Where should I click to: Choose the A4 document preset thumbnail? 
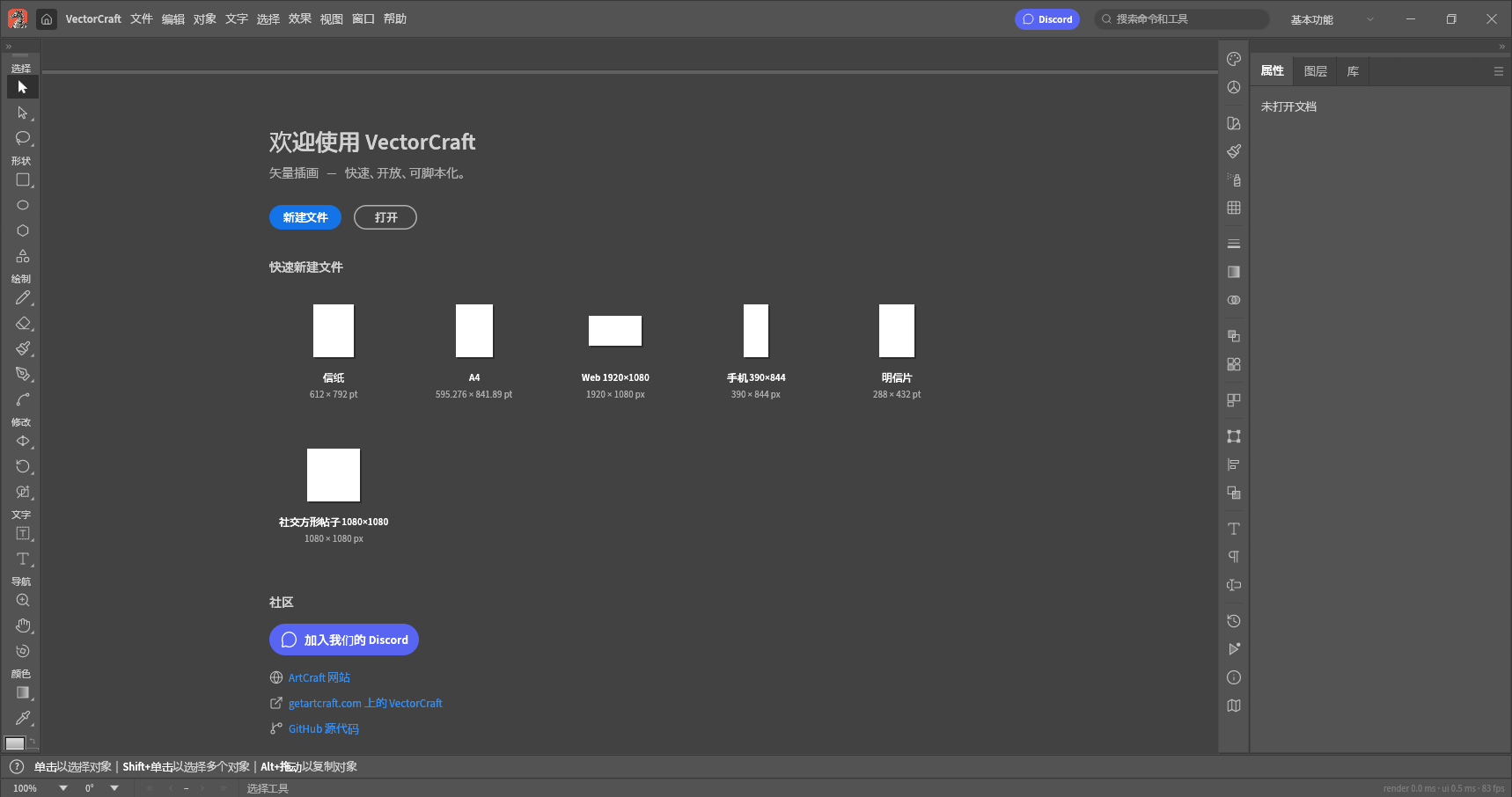[x=474, y=331]
